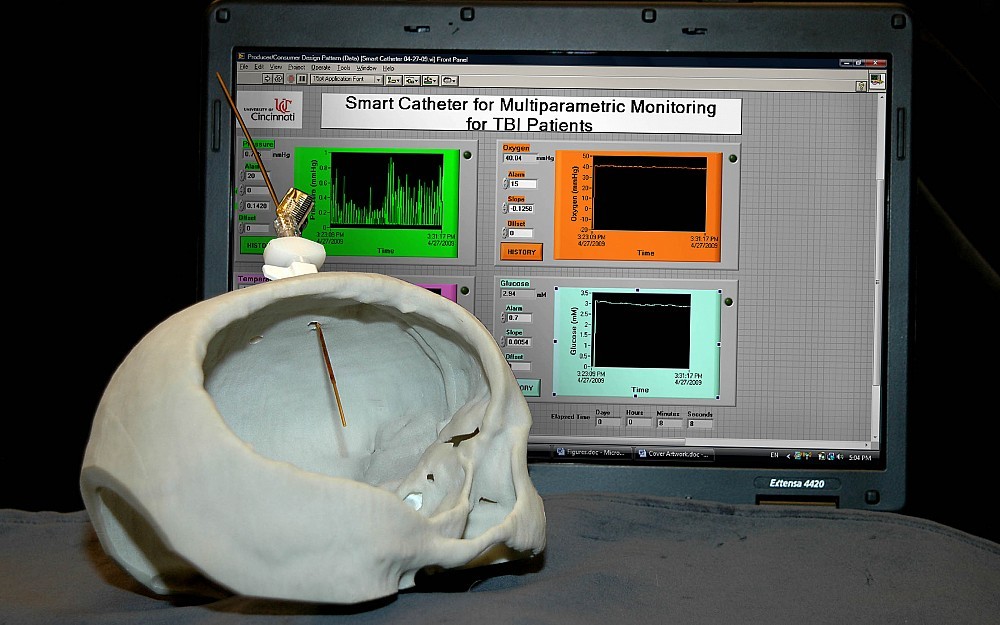This screenshot has width=1000, height=625.
Task: Click the Pressure alarm LED indicator
Action: [467, 155]
